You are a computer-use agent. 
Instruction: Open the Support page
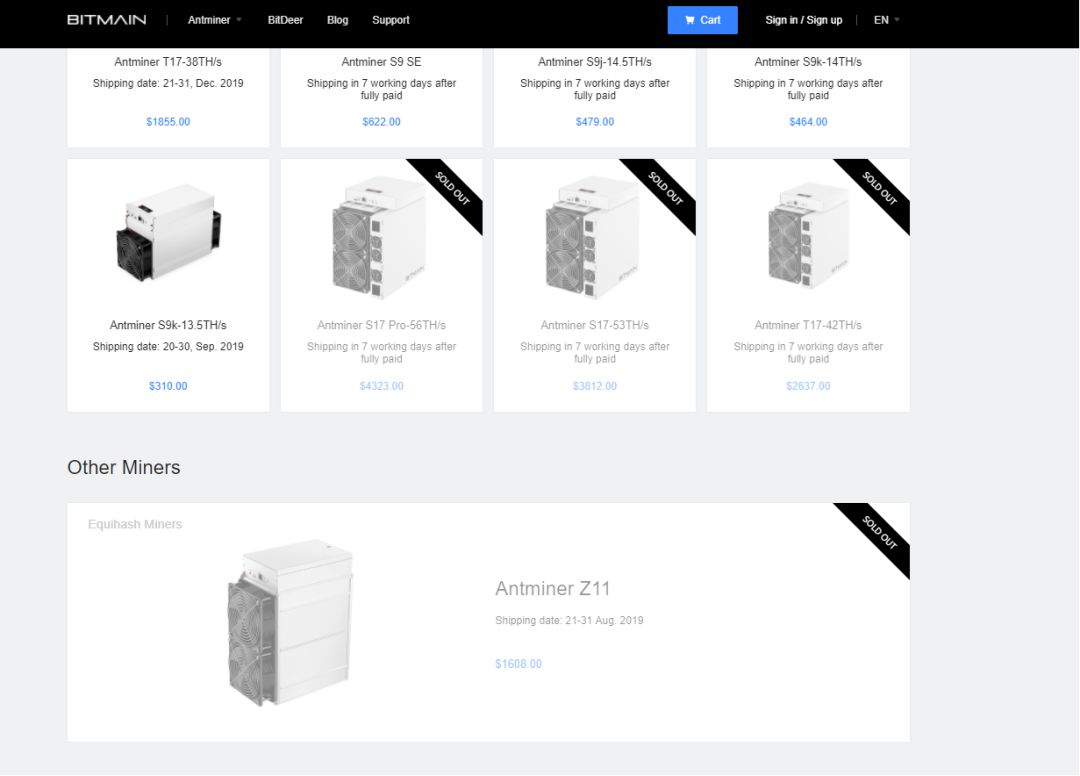391,20
